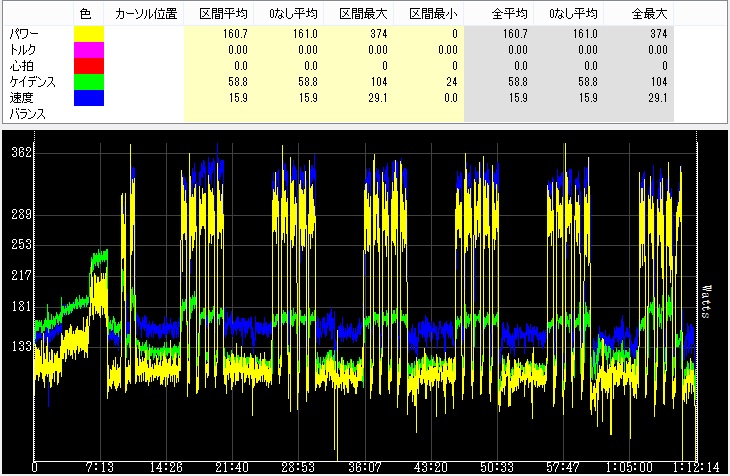Click power 区間平均 value 160.7

(x=236, y=34)
